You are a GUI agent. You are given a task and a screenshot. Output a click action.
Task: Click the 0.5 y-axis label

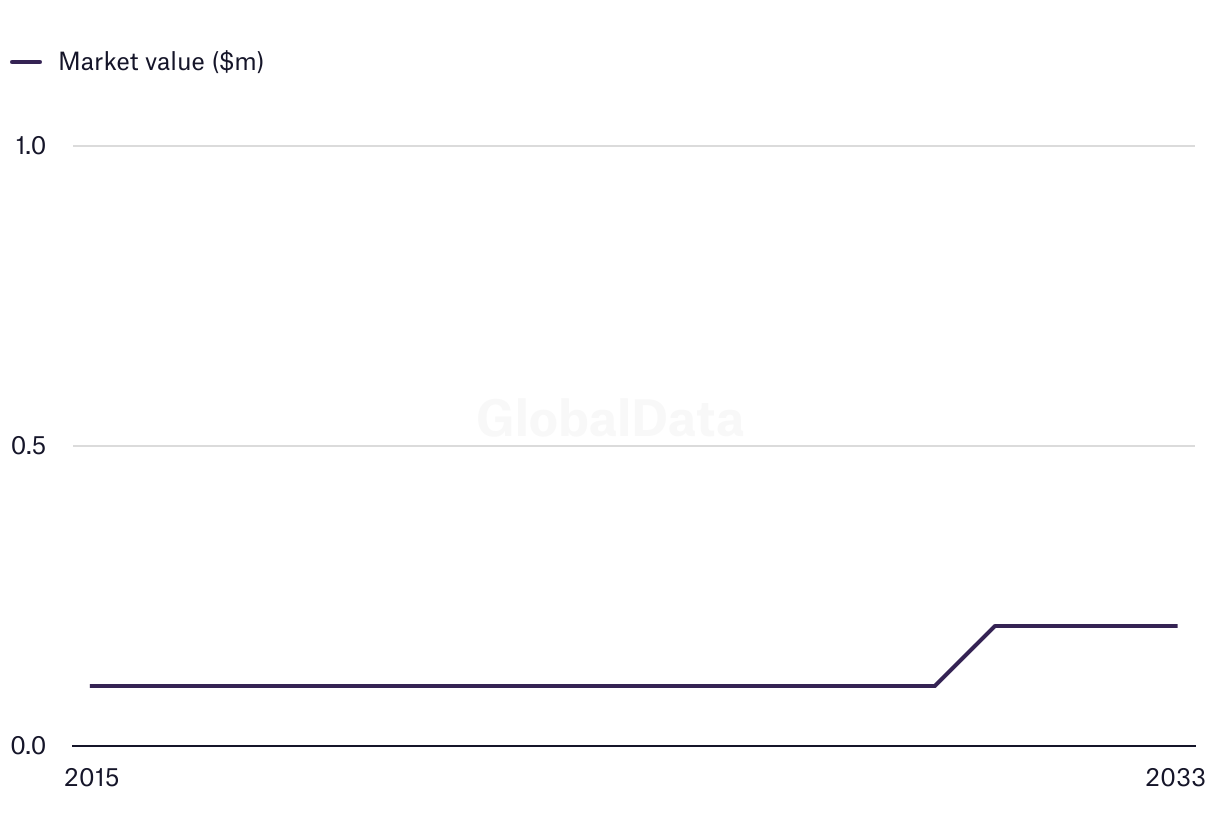click(28, 446)
